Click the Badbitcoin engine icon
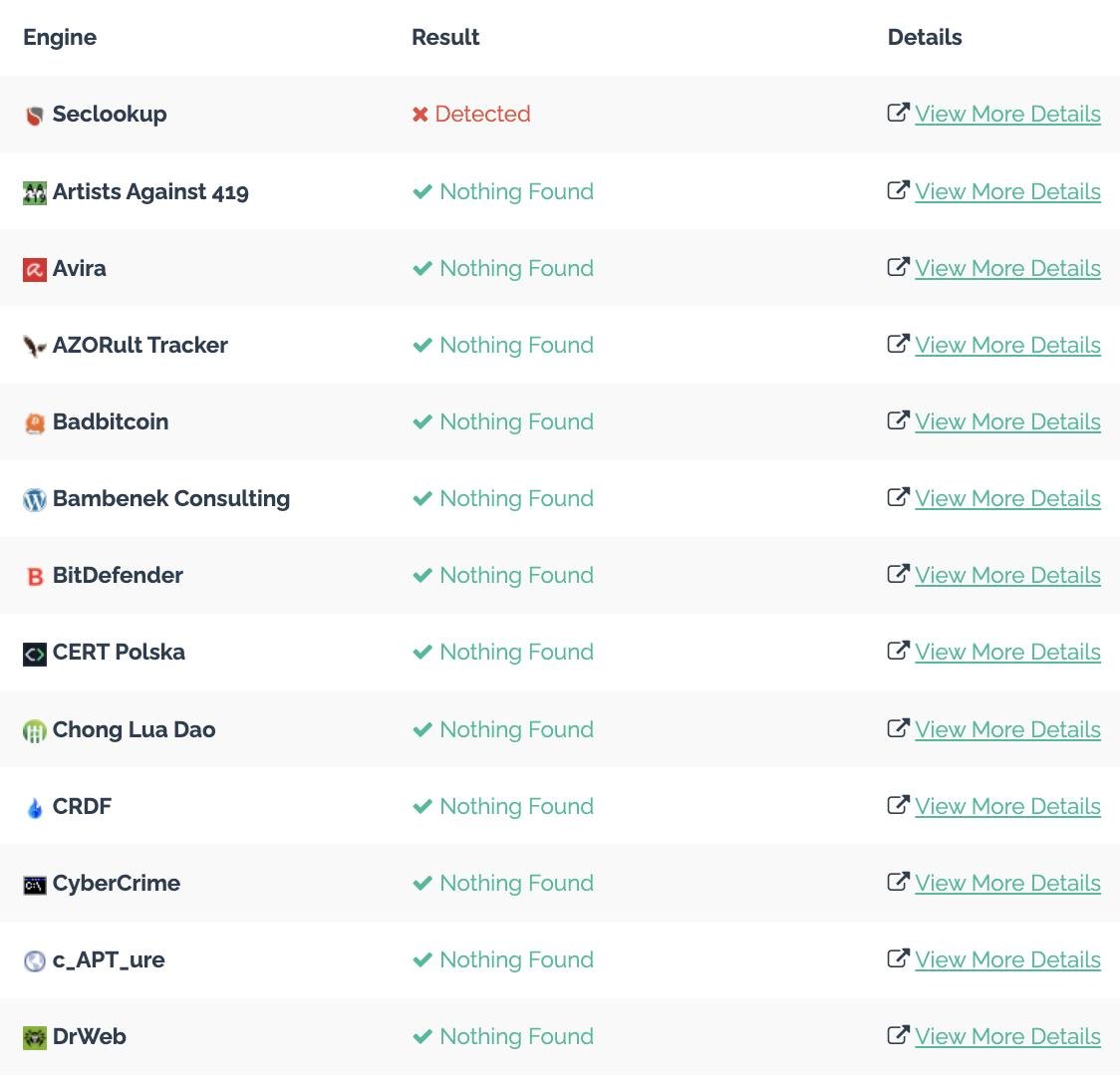This screenshot has width=1120, height=1084. [x=35, y=421]
